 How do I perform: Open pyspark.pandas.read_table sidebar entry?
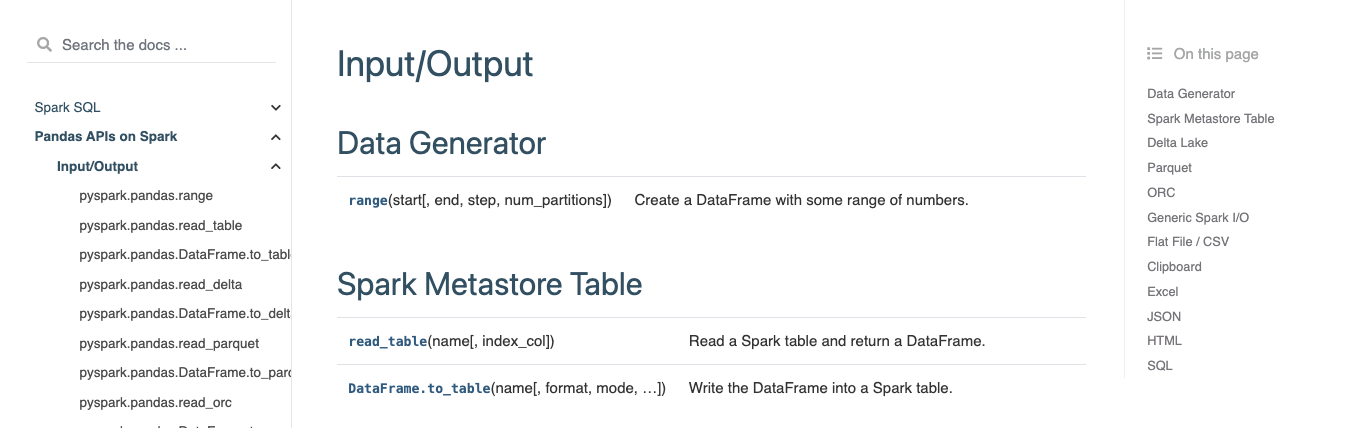point(160,226)
